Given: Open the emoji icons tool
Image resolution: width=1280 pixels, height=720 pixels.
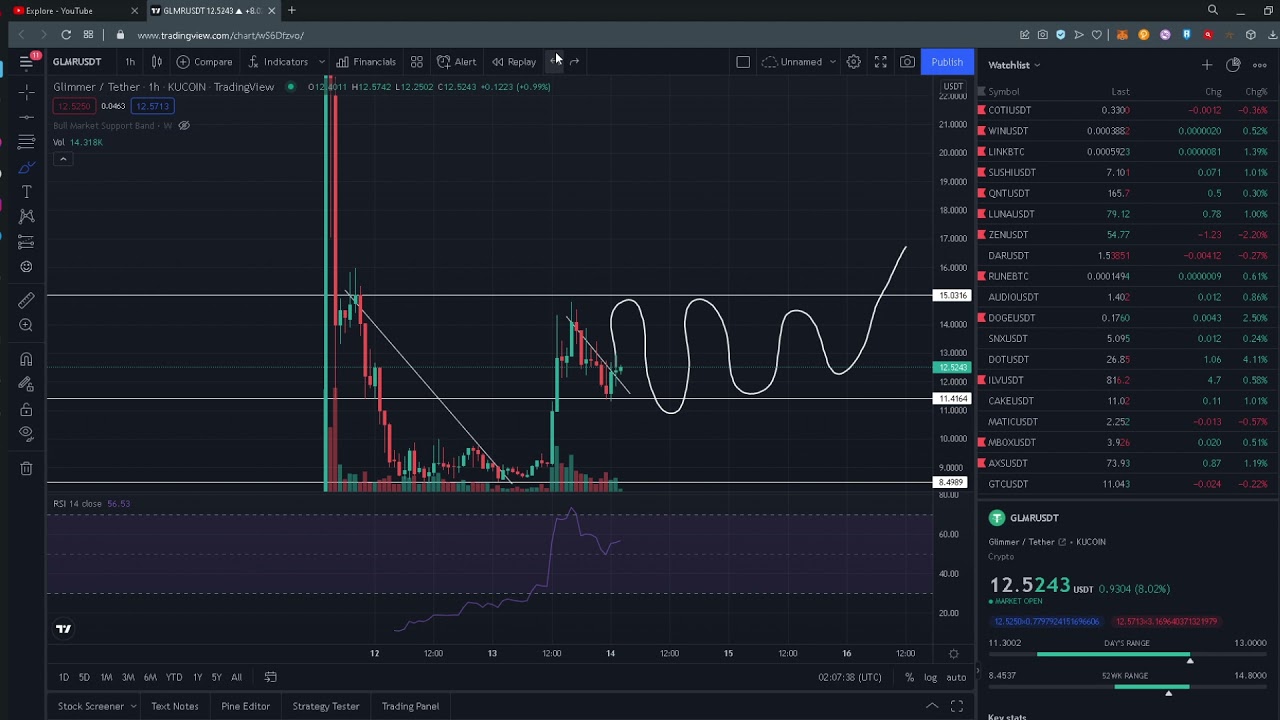Looking at the screenshot, I should point(26,267).
